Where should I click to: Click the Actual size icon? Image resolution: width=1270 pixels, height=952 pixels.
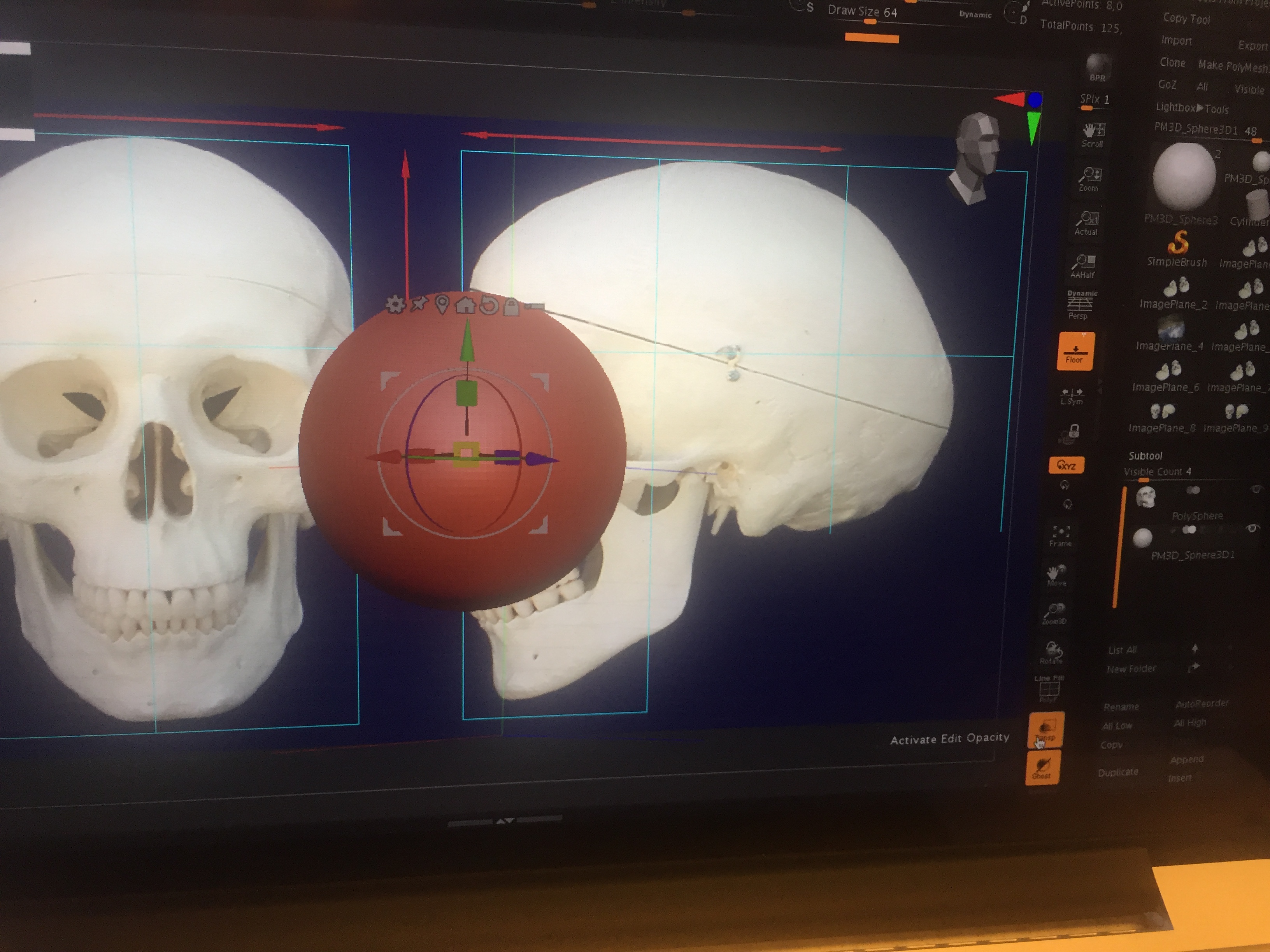(1086, 223)
